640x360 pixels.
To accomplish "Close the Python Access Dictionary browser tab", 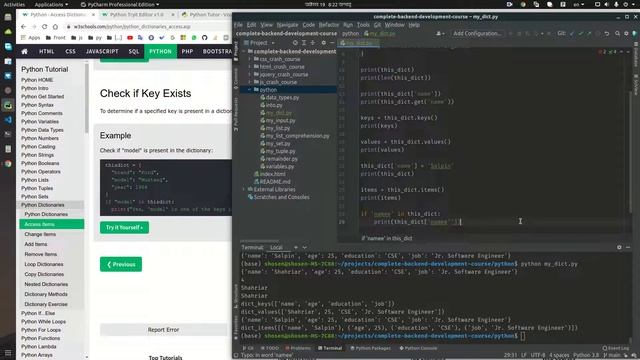I will [x=93, y=15].
